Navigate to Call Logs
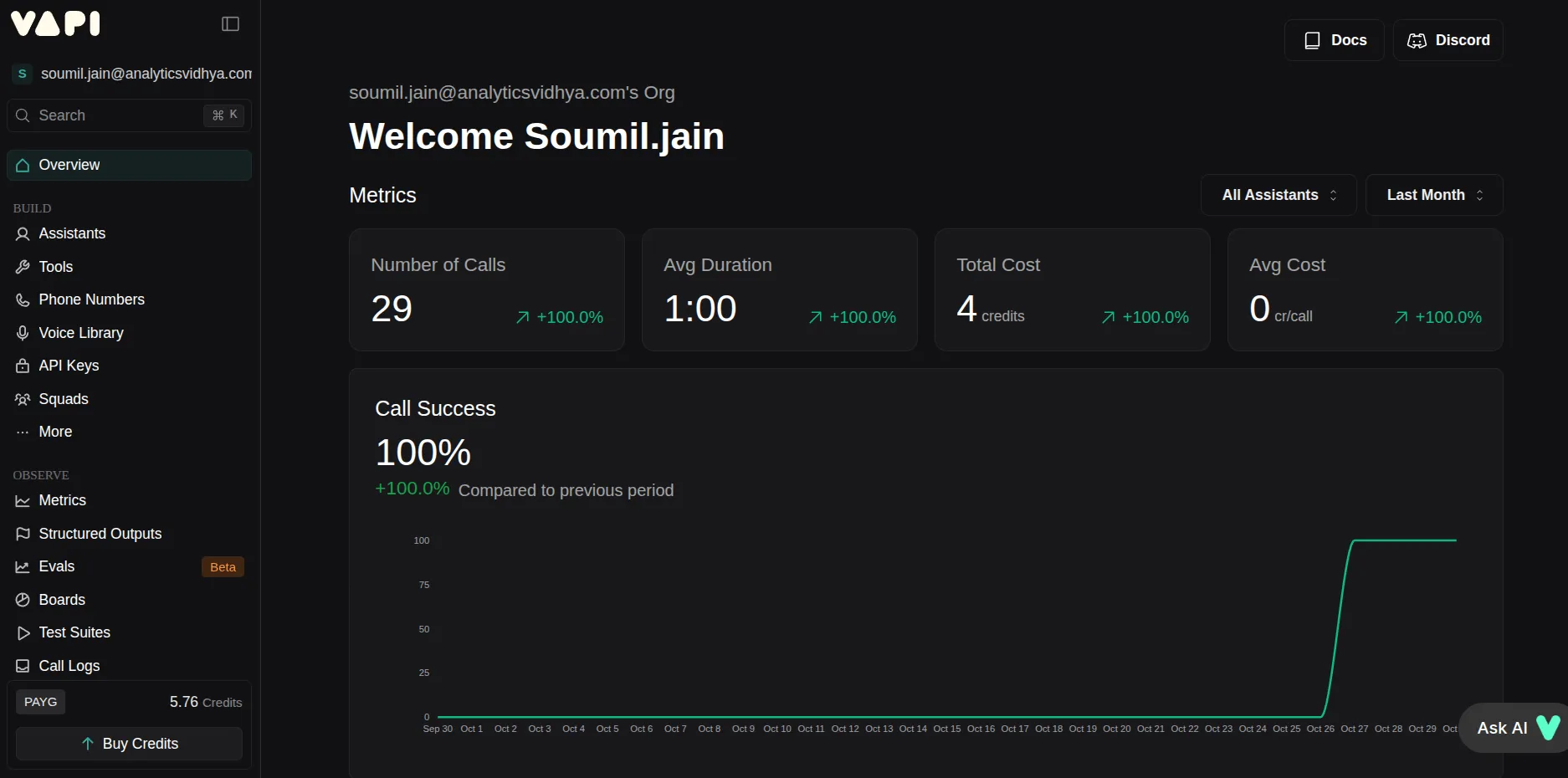 69,665
